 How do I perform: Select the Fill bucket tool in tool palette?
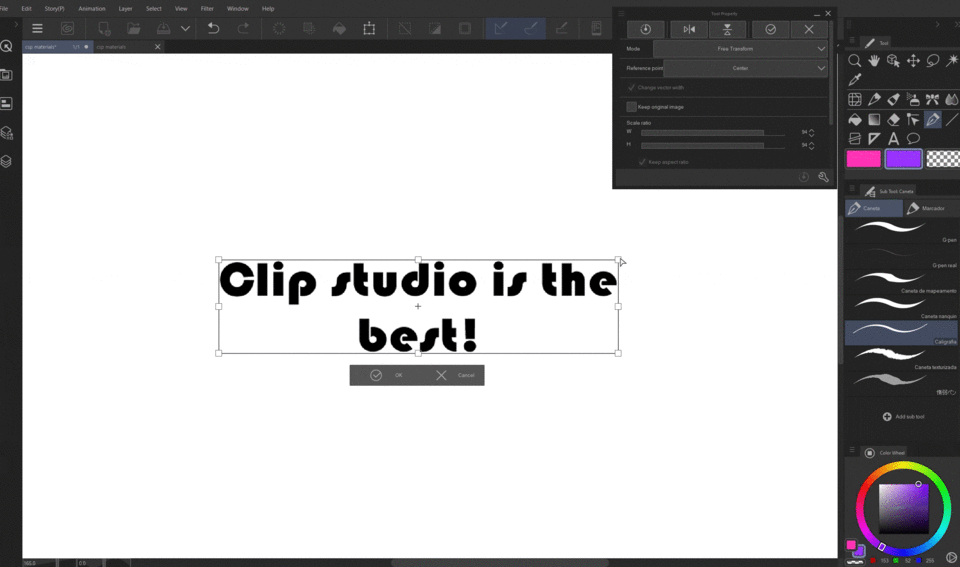pyautogui.click(x=855, y=119)
